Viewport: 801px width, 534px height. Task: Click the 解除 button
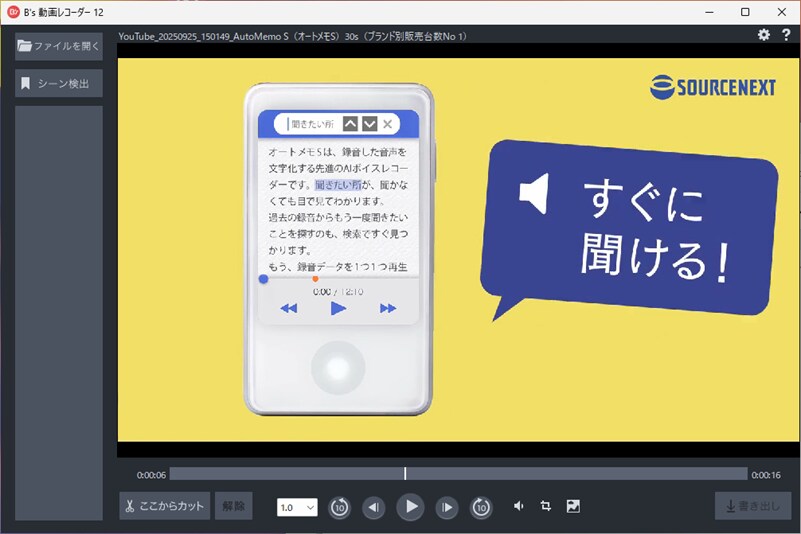[x=233, y=506]
